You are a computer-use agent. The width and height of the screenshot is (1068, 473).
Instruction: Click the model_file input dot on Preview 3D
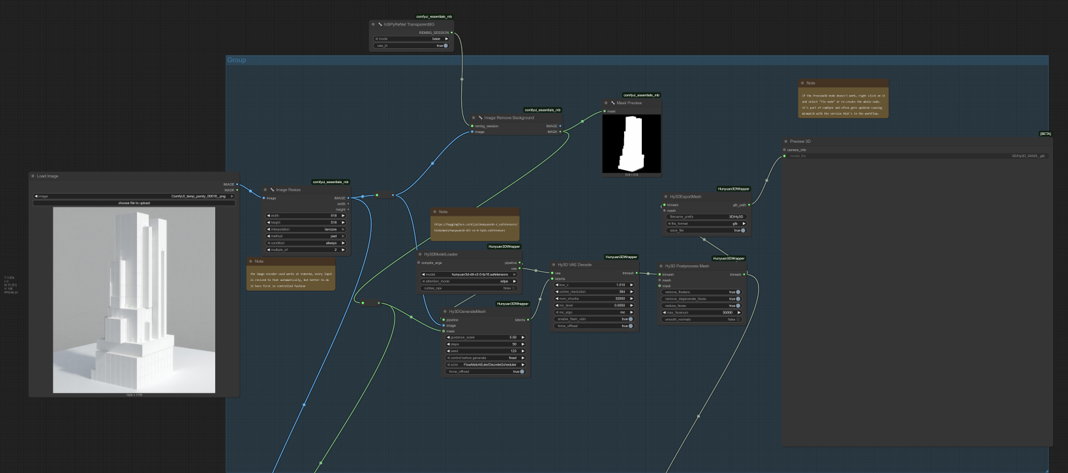point(785,155)
